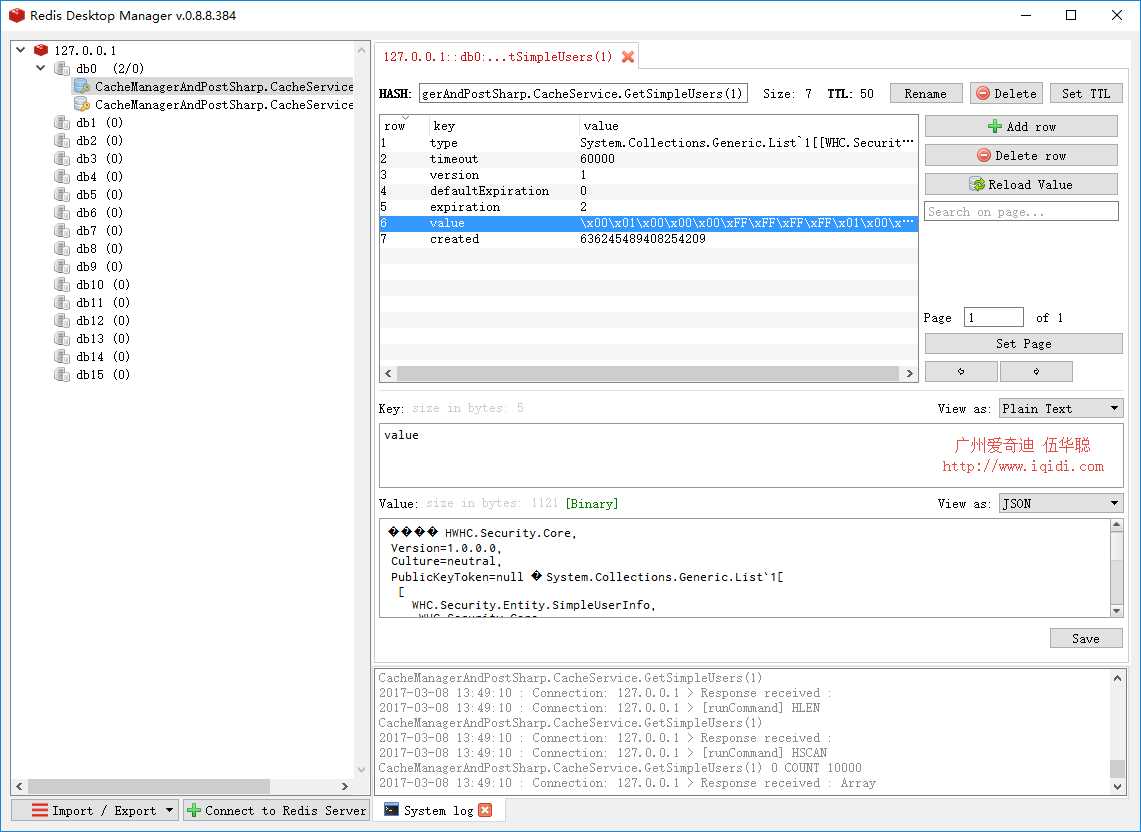Viewport: 1141px width, 832px height.
Task: Delete row from the hash table
Action: 1021,156
